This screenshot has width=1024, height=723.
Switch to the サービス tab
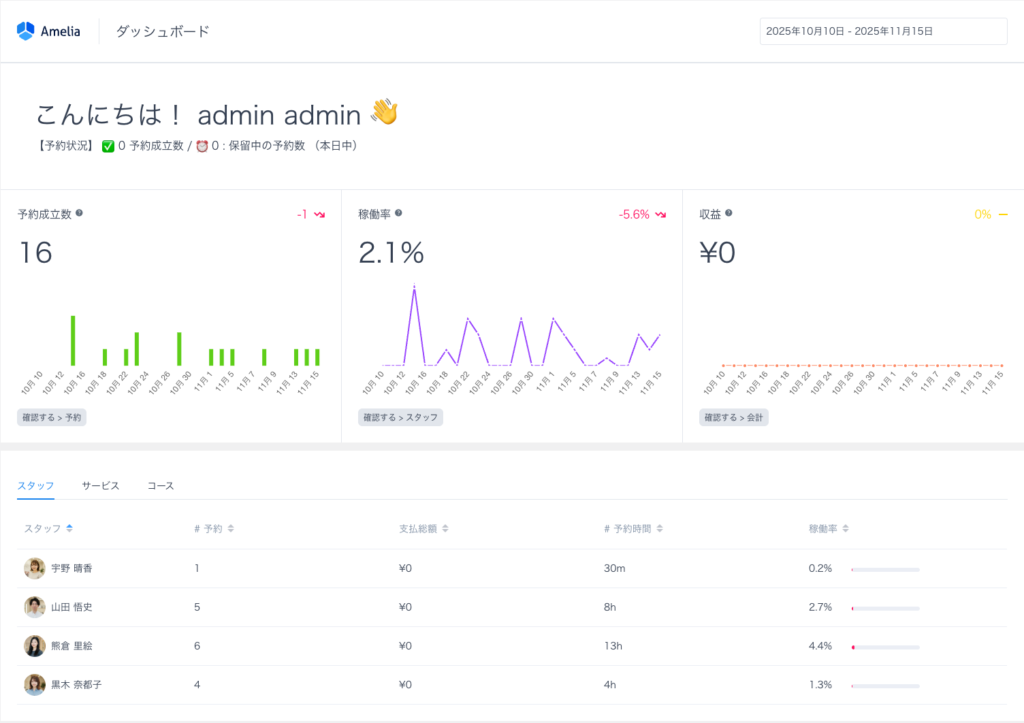(100, 486)
